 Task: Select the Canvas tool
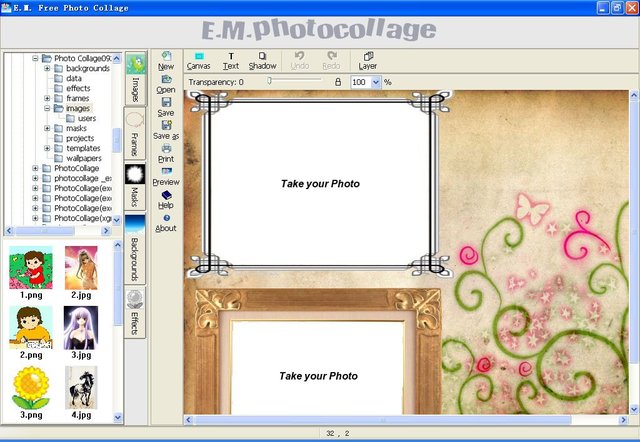(x=199, y=61)
